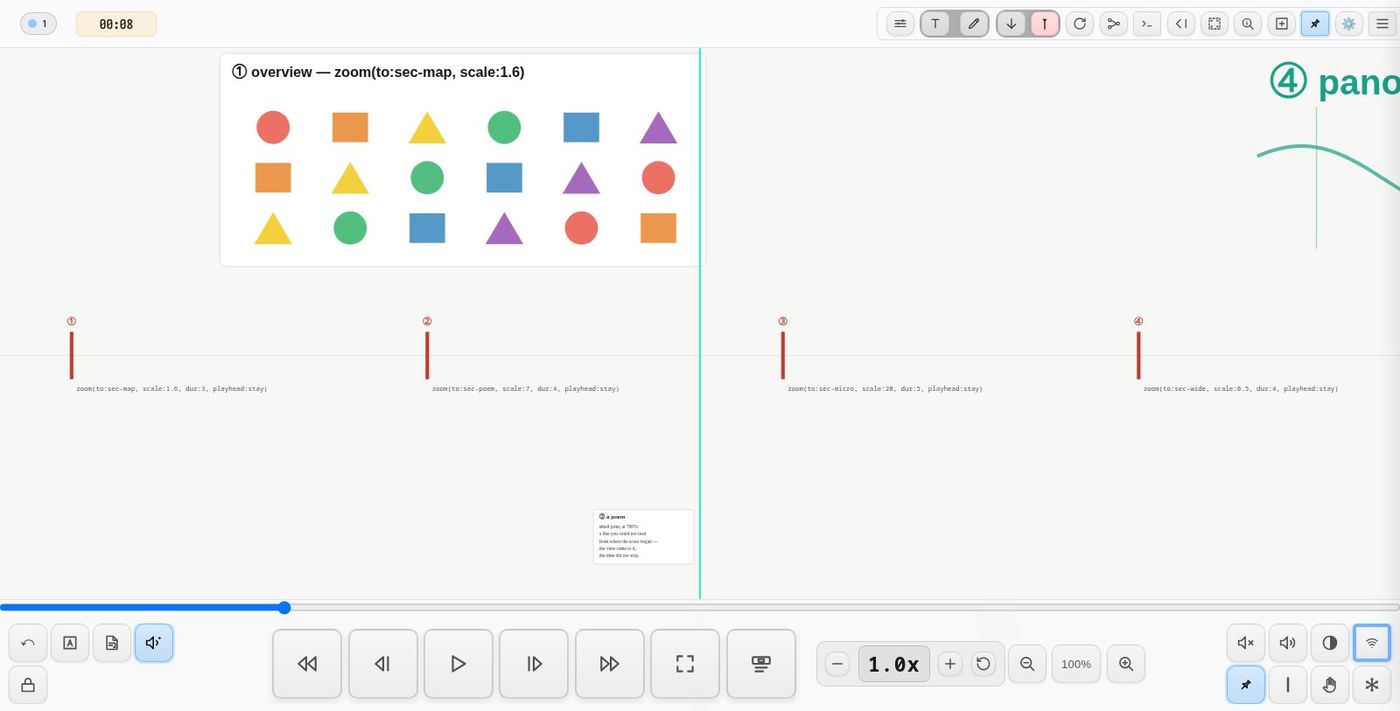Open the gear settings icon
Screen dimensions: 1400x711
1349,24
